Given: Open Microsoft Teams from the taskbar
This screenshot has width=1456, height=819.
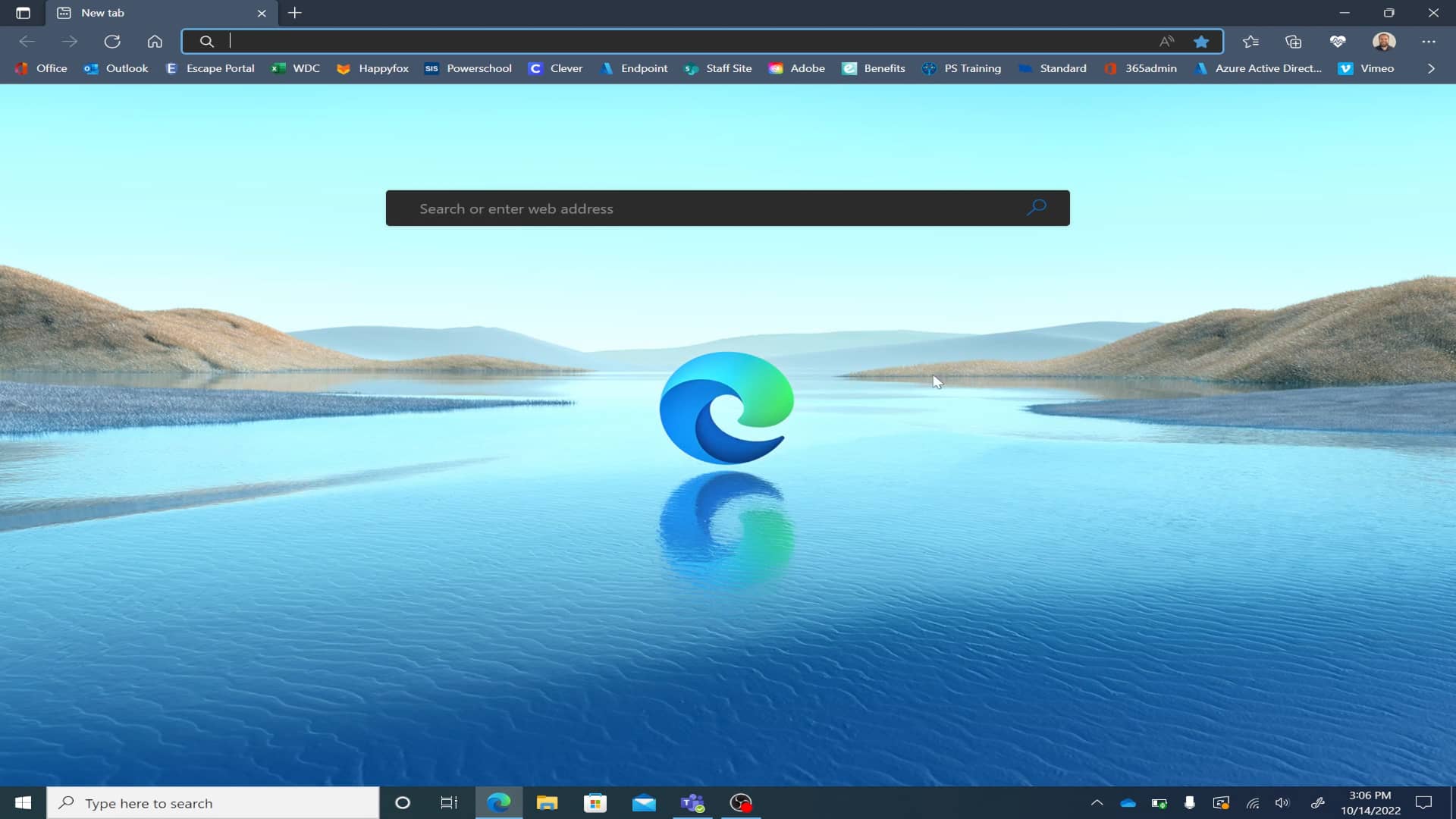Looking at the screenshot, I should pyautogui.click(x=692, y=803).
